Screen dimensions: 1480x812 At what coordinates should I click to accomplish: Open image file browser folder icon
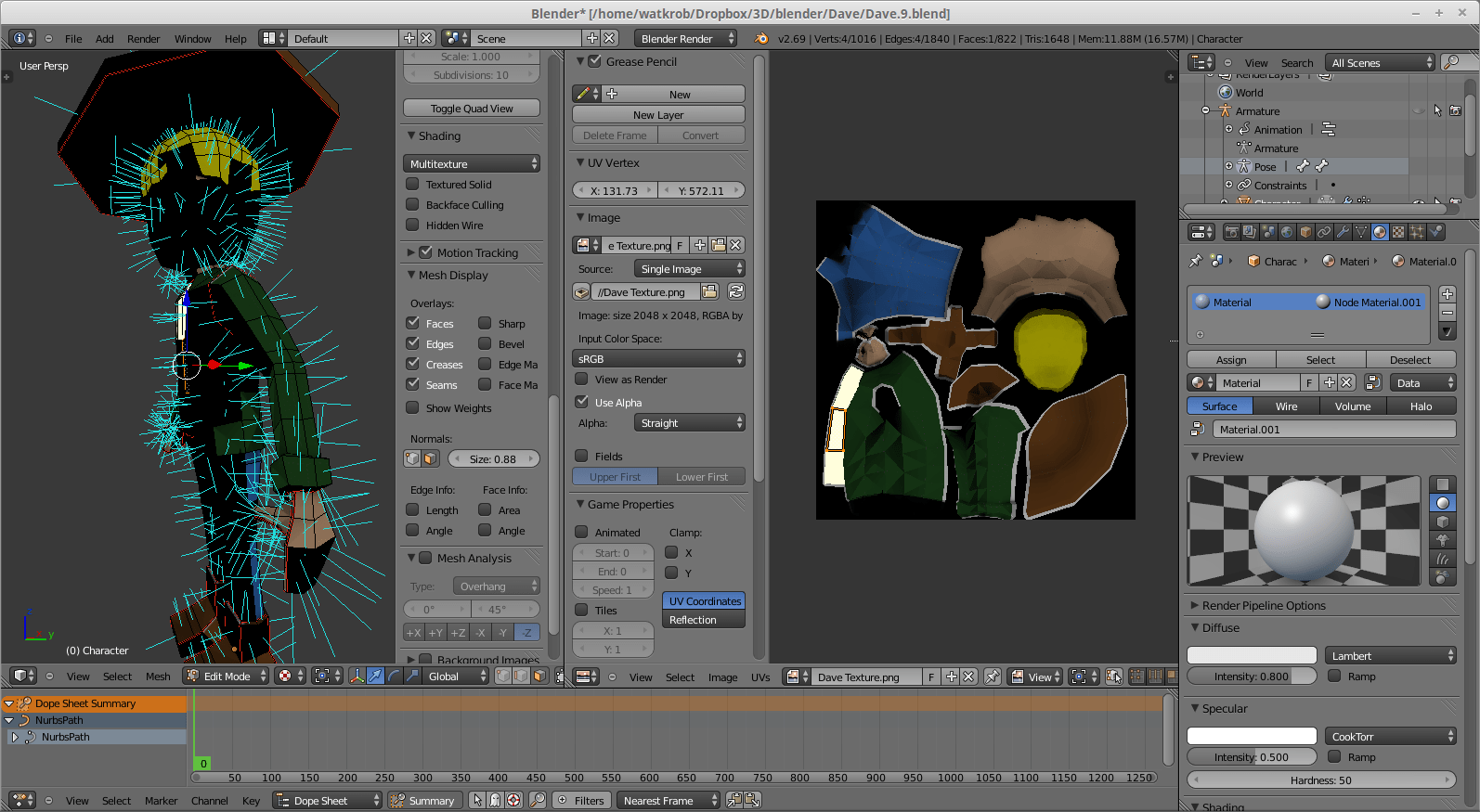709,292
